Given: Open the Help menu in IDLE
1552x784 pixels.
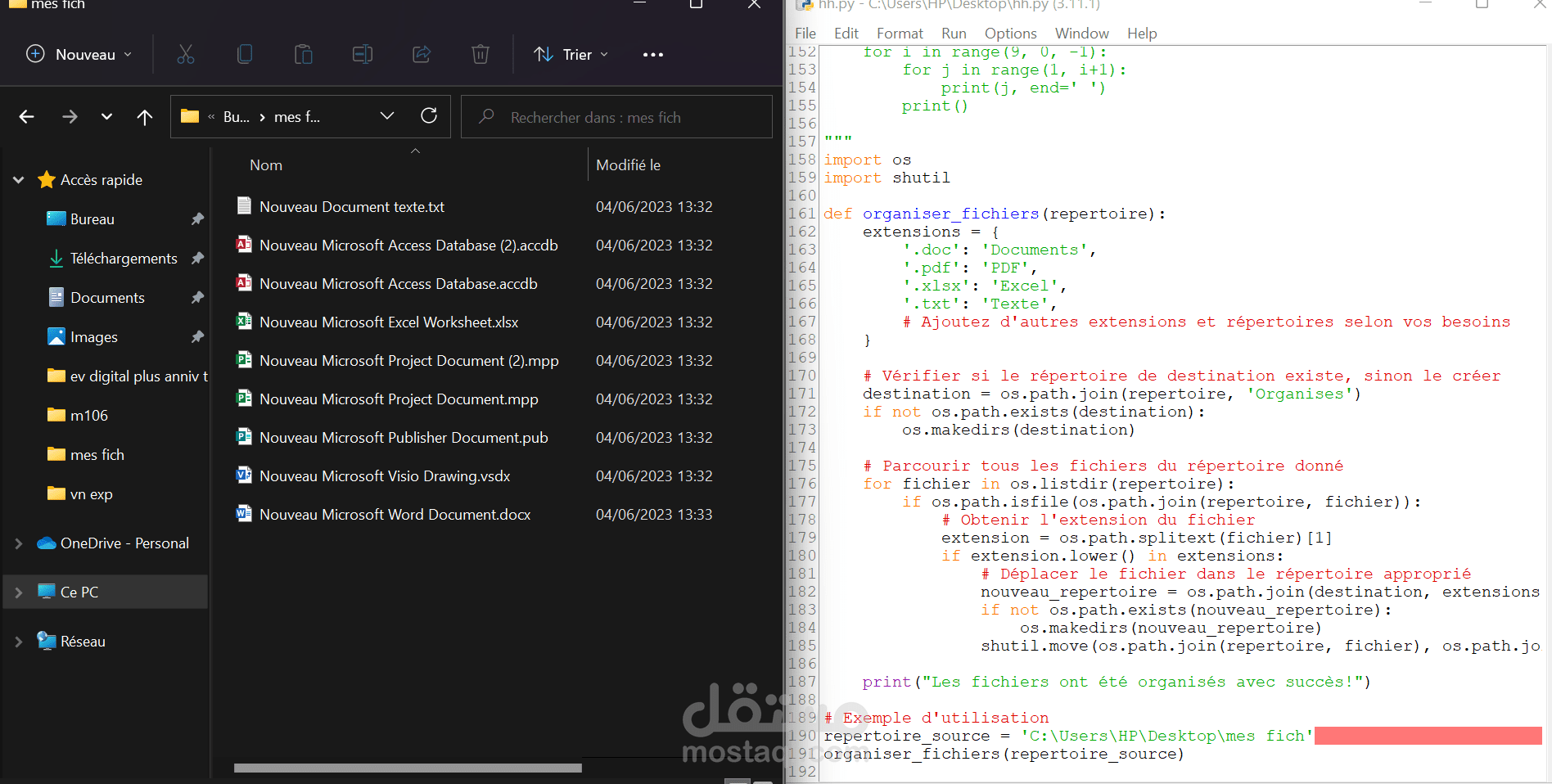Looking at the screenshot, I should pos(1142,34).
